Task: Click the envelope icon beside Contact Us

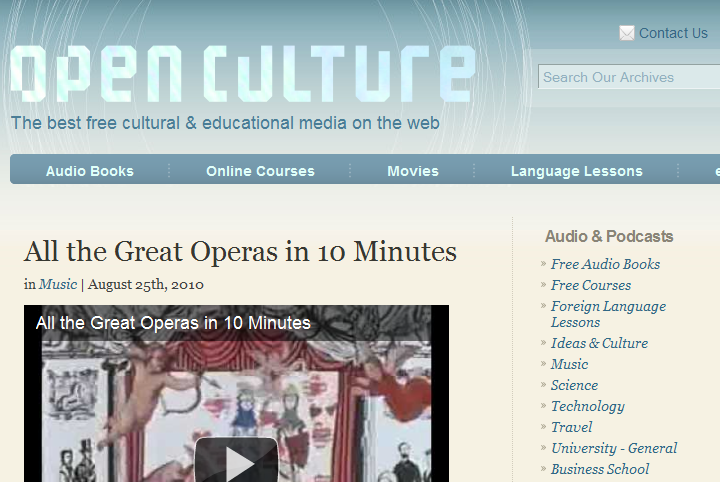Action: click(x=627, y=33)
